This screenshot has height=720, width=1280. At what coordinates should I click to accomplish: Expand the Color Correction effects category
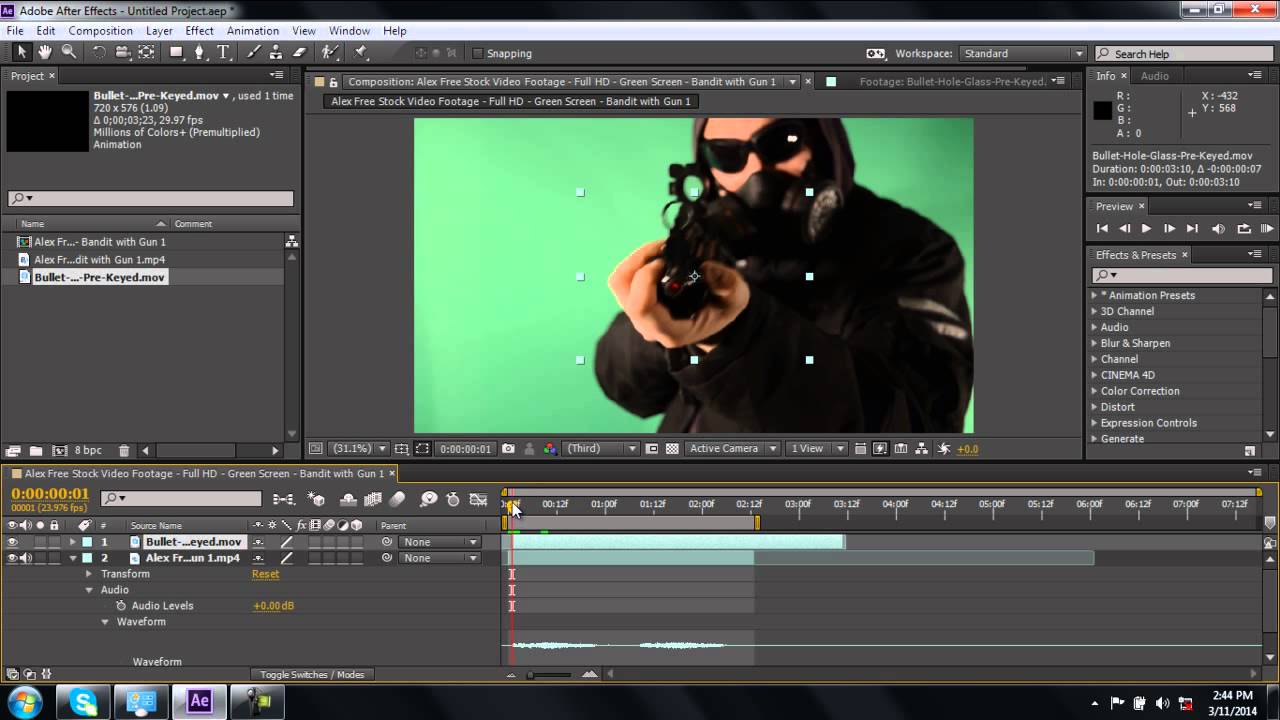pos(1094,391)
